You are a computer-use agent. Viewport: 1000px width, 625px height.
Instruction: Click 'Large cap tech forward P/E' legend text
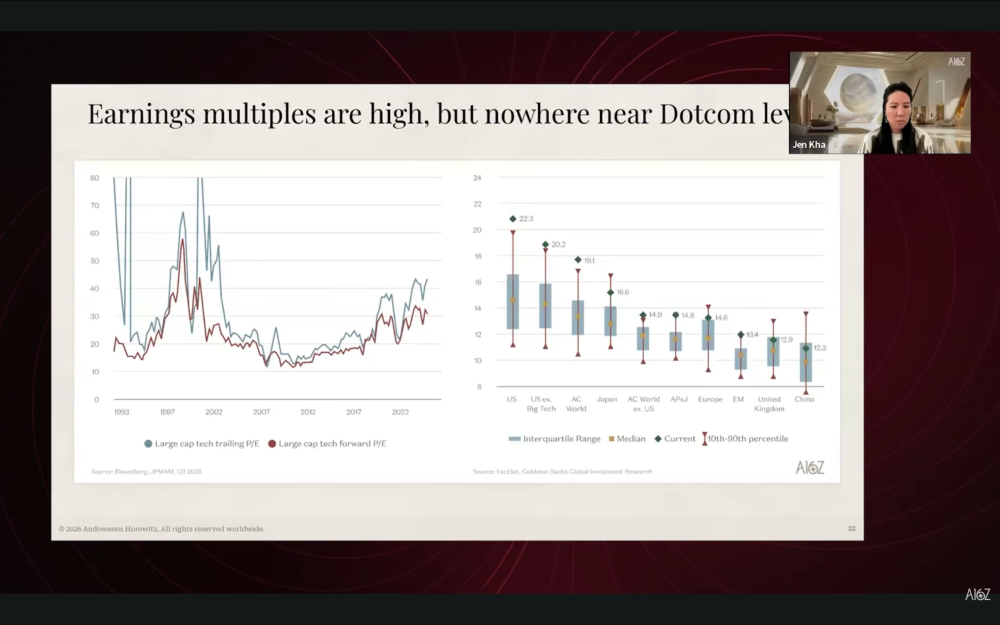(x=332, y=444)
